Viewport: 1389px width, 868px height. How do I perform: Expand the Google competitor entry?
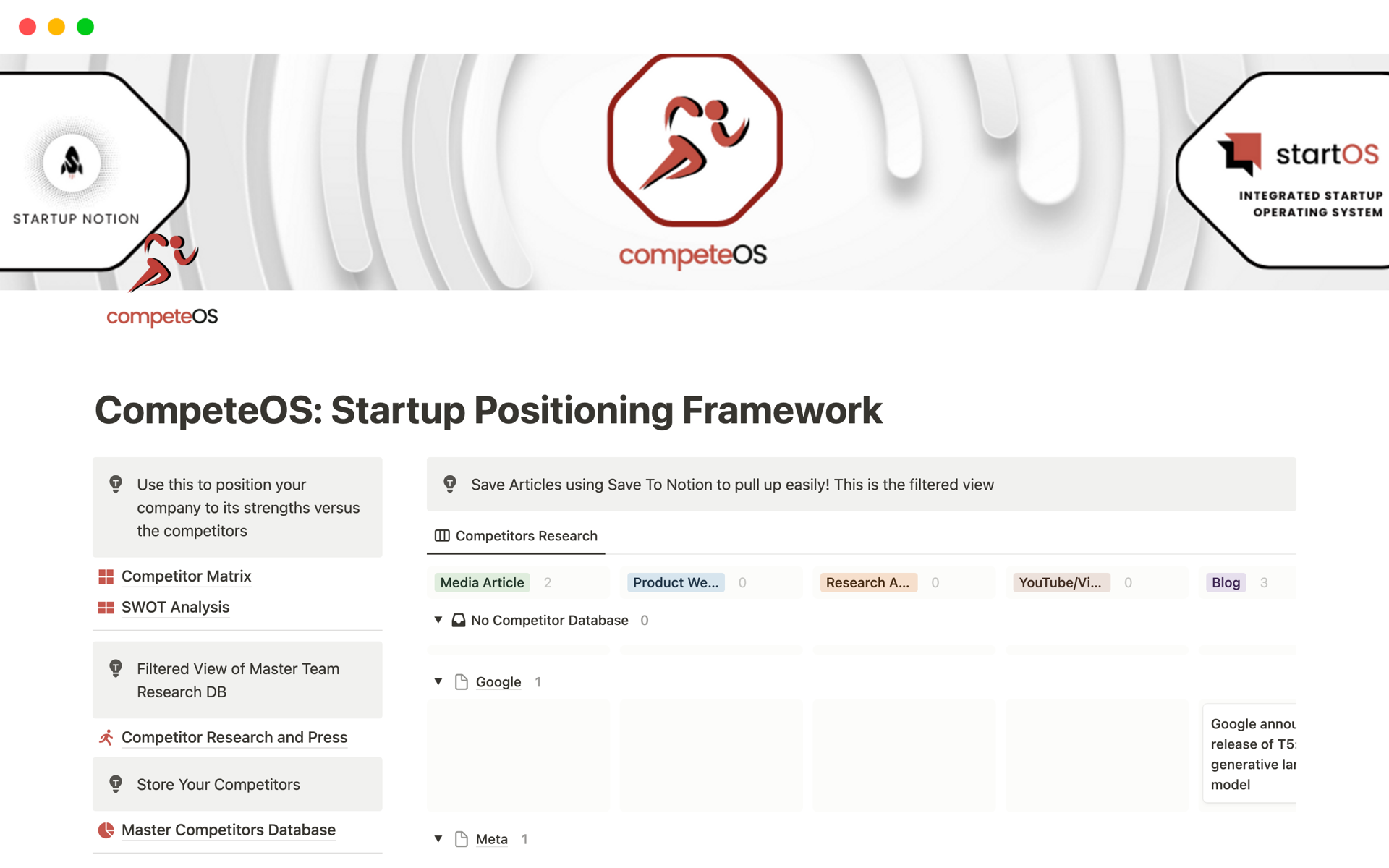(439, 681)
